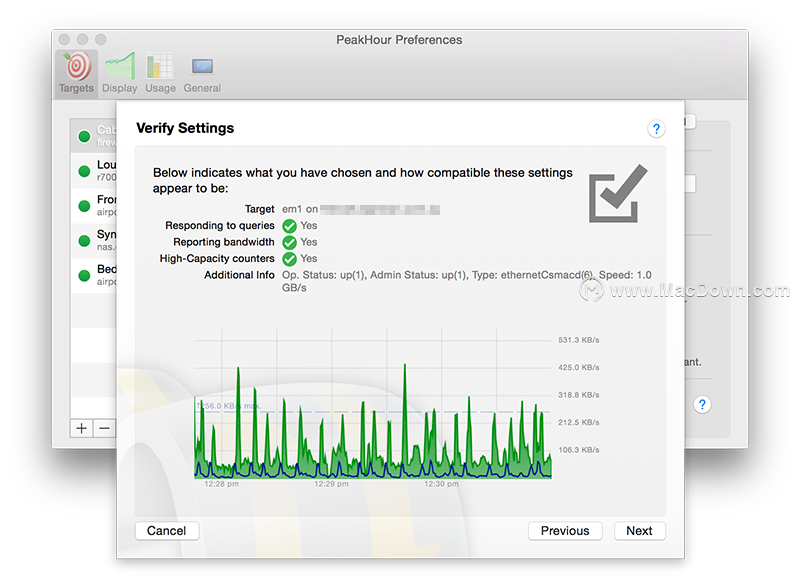Viewport: 800px width, 578px height.
Task: Click the 'Op. Status: up(1)' info text
Action: (x=323, y=275)
